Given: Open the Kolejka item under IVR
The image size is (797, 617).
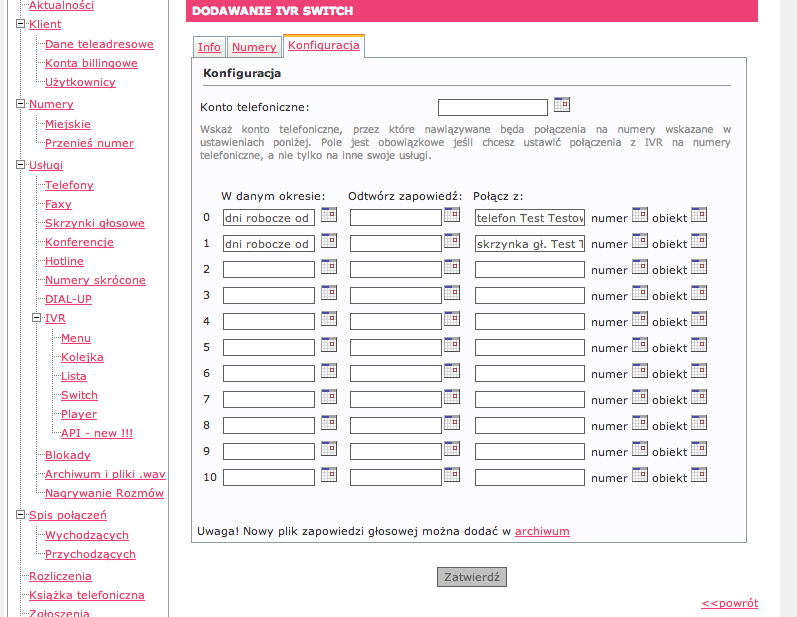Looking at the screenshot, I should coord(82,357).
